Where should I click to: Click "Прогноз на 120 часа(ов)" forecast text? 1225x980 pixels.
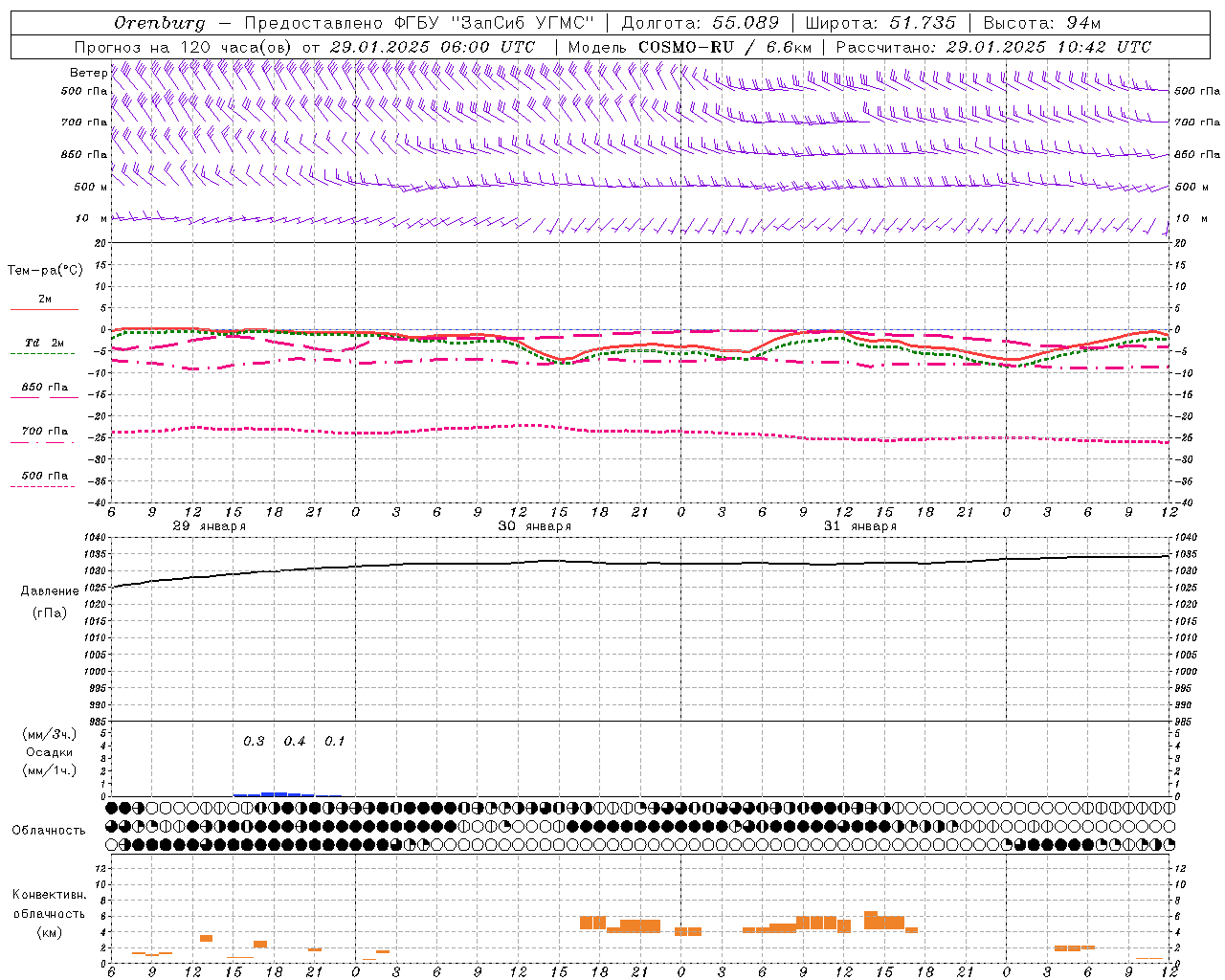coord(185,46)
